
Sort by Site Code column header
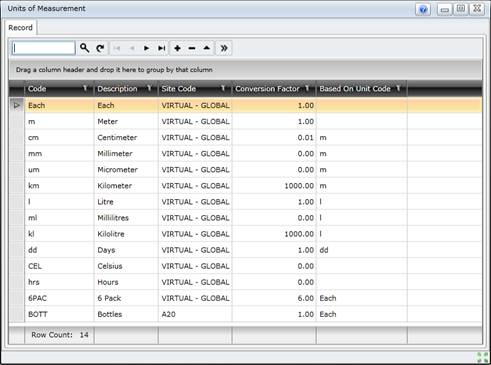179,89
